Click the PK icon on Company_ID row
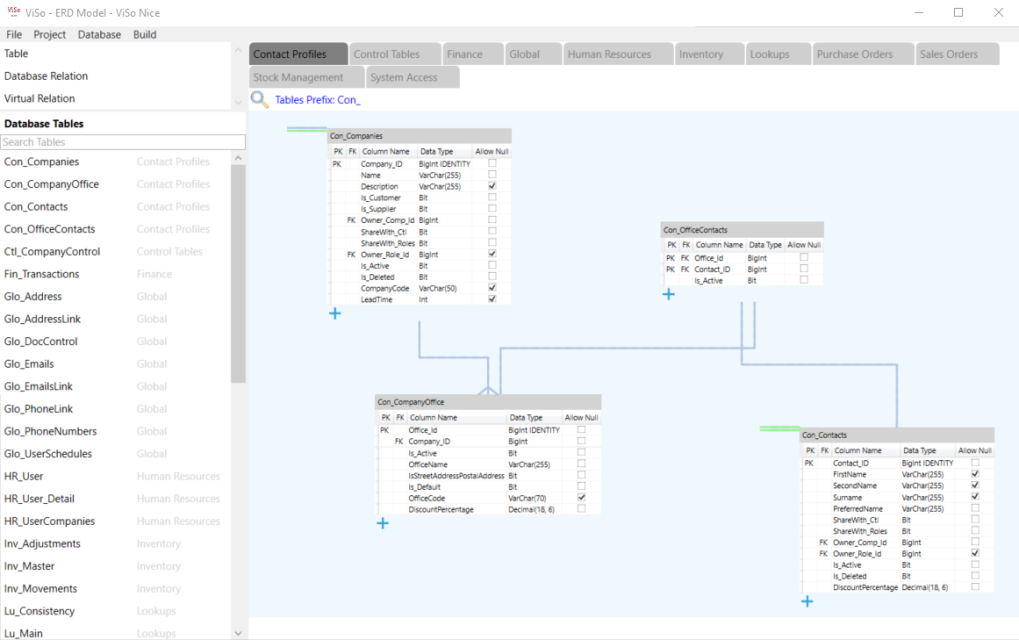1019x640 pixels. click(x=337, y=162)
